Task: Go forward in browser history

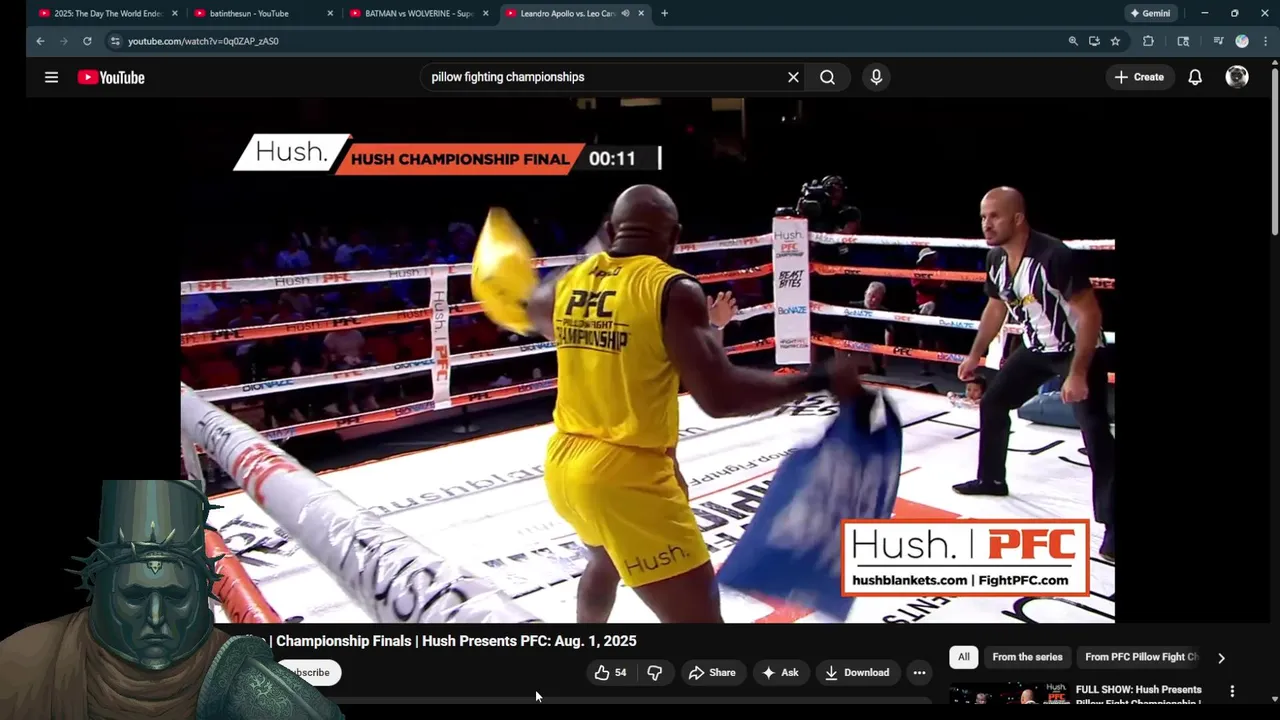Action: pyautogui.click(x=64, y=41)
